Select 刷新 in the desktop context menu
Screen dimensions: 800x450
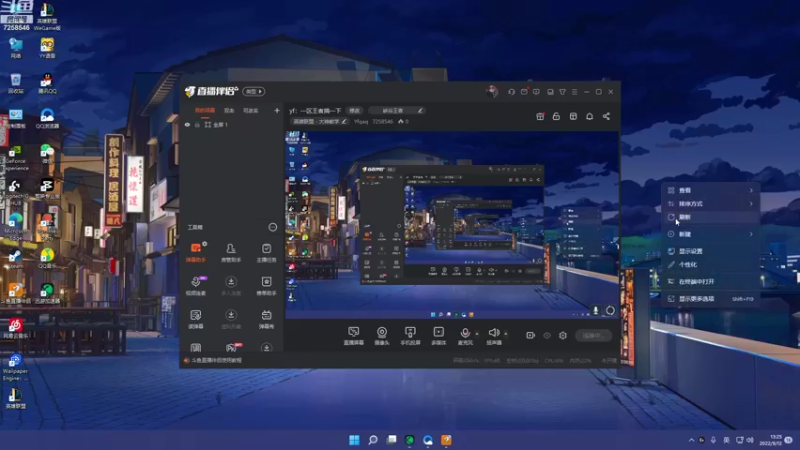[x=711, y=217]
